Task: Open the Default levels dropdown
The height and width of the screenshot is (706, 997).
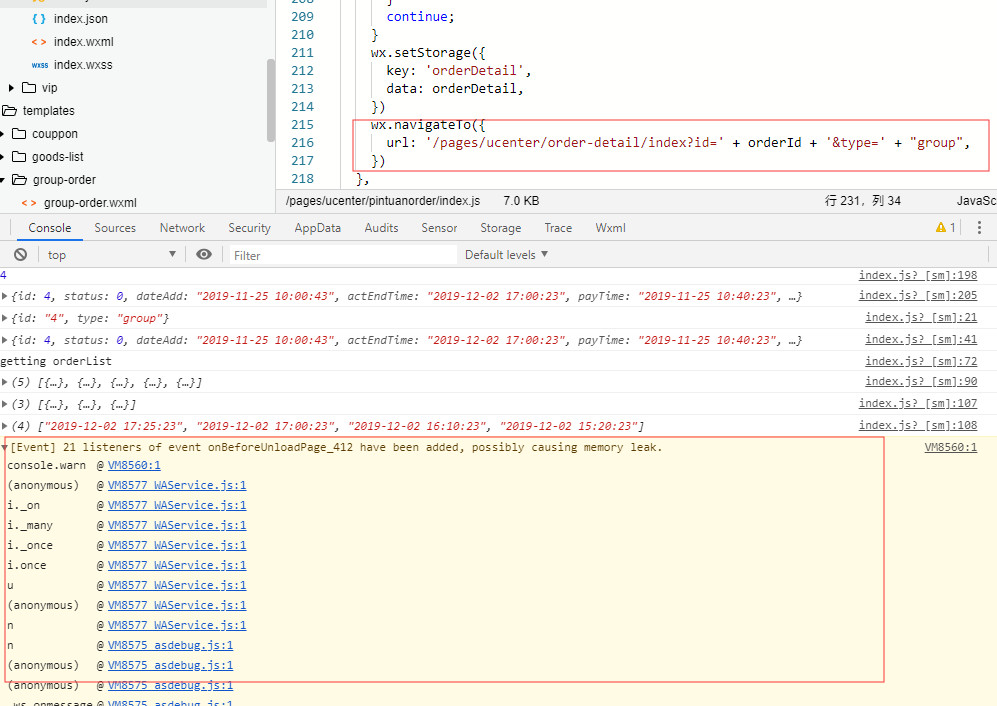Action: pos(506,255)
